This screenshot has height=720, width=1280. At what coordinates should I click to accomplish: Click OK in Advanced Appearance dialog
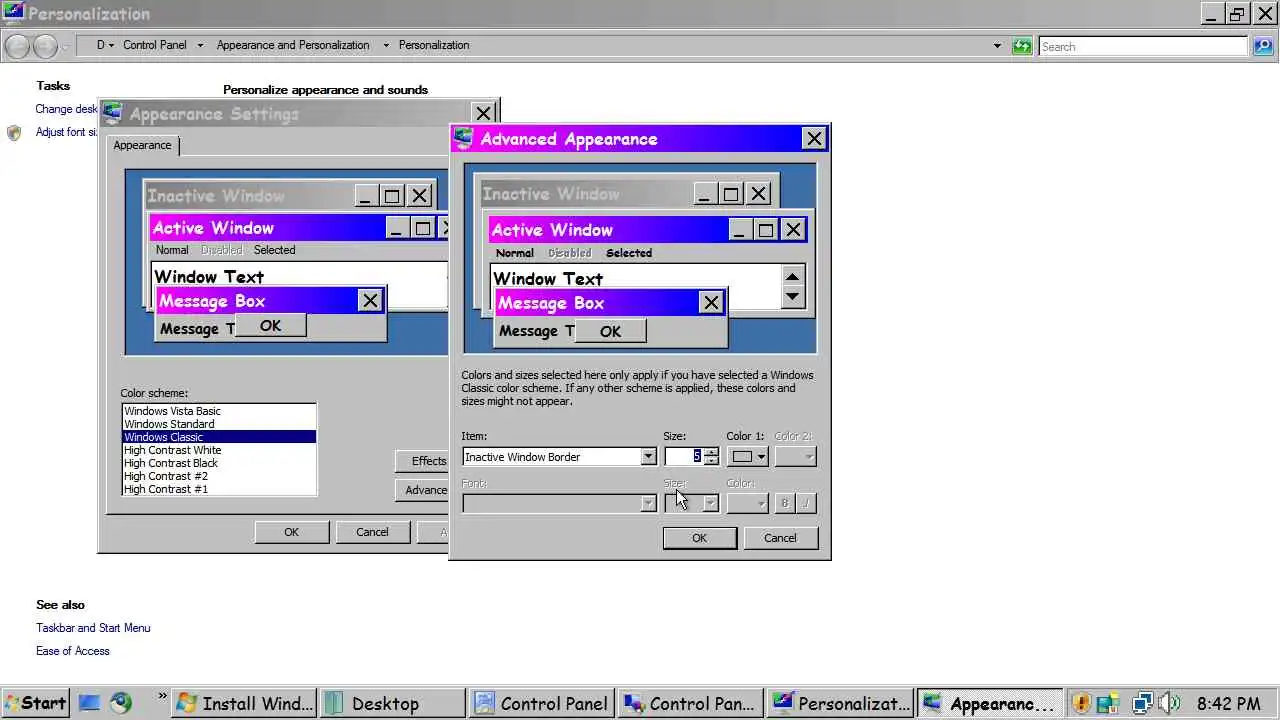tap(699, 538)
